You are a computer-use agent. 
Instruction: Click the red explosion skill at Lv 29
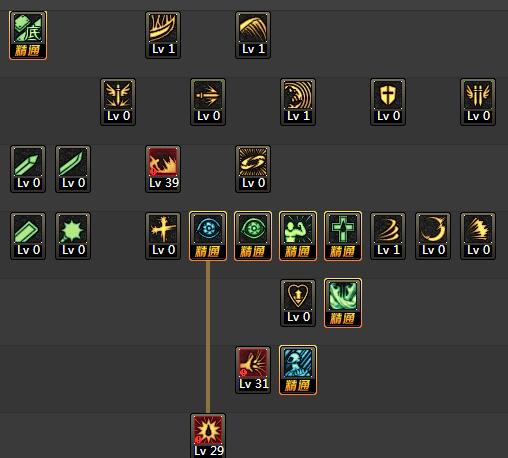[x=208, y=436]
